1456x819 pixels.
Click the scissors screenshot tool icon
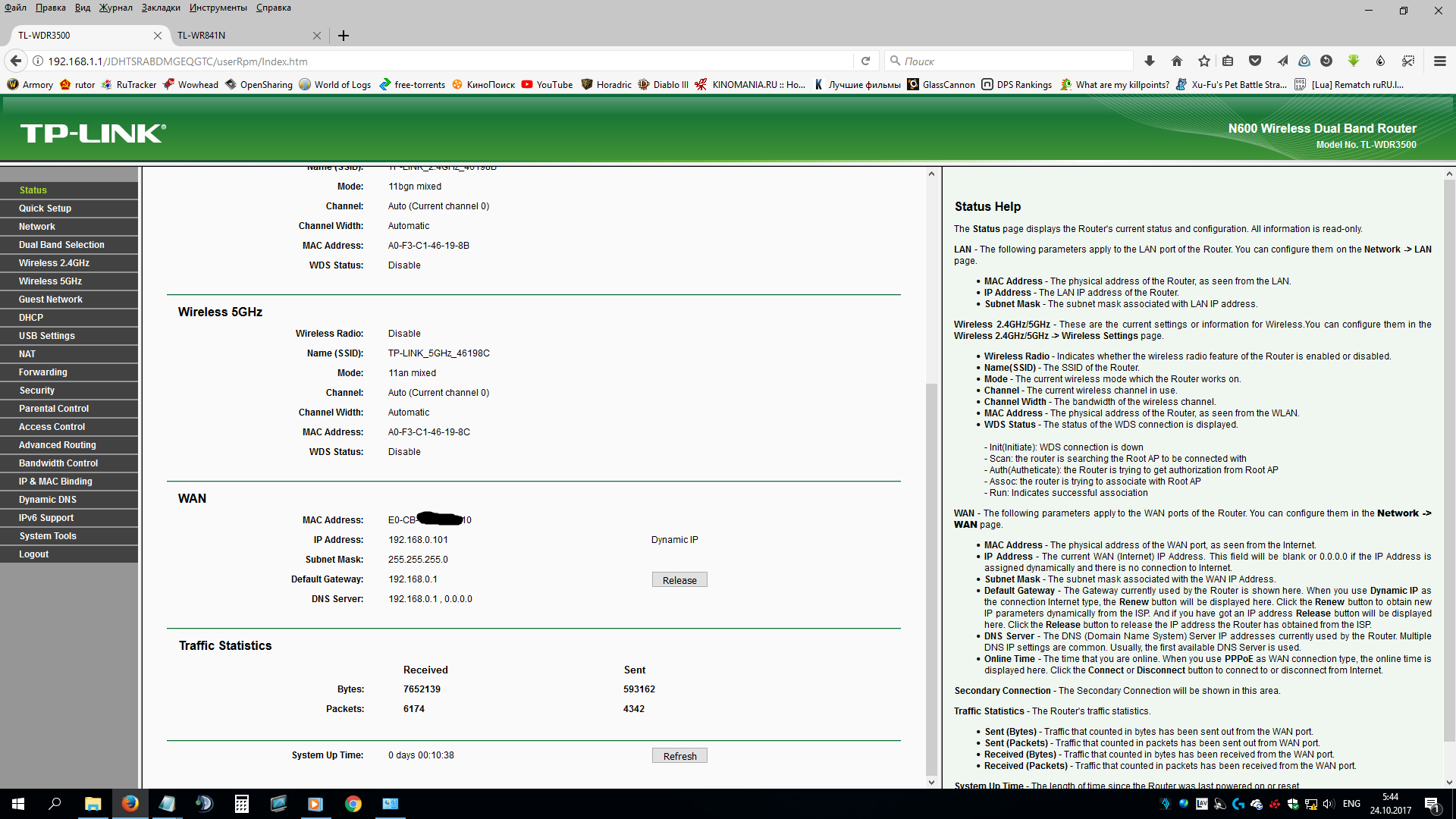1408,61
